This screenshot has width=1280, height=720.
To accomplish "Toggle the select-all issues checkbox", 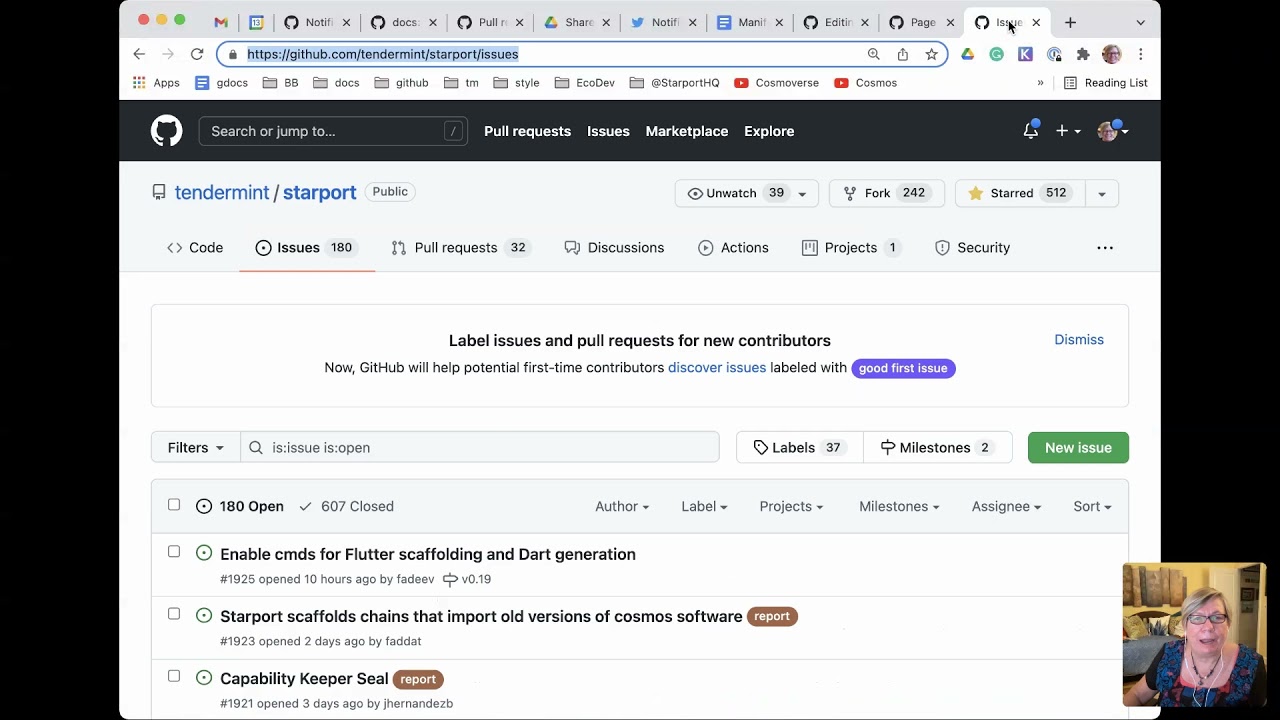I will 174,505.
